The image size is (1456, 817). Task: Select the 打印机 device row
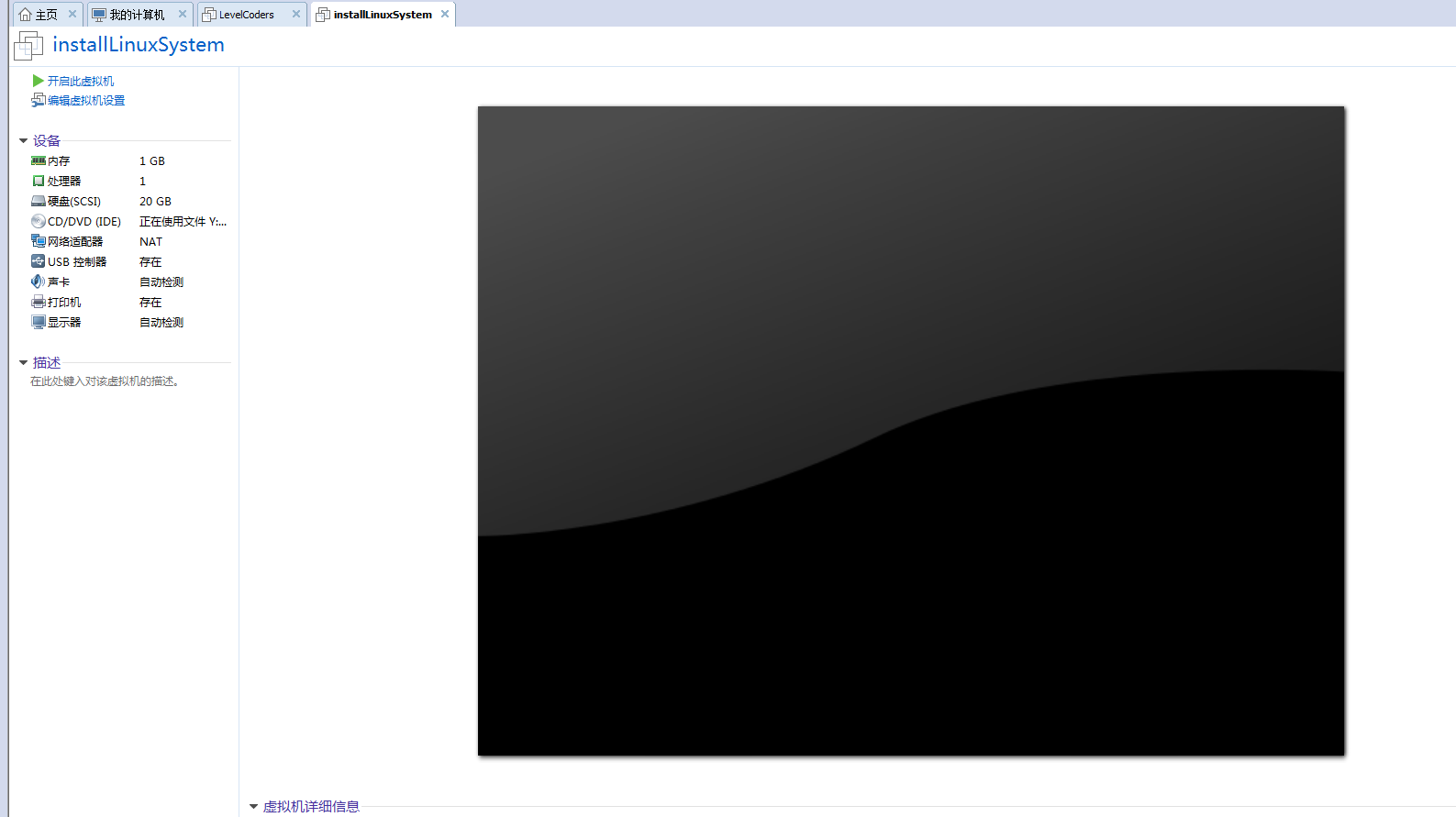(129, 302)
